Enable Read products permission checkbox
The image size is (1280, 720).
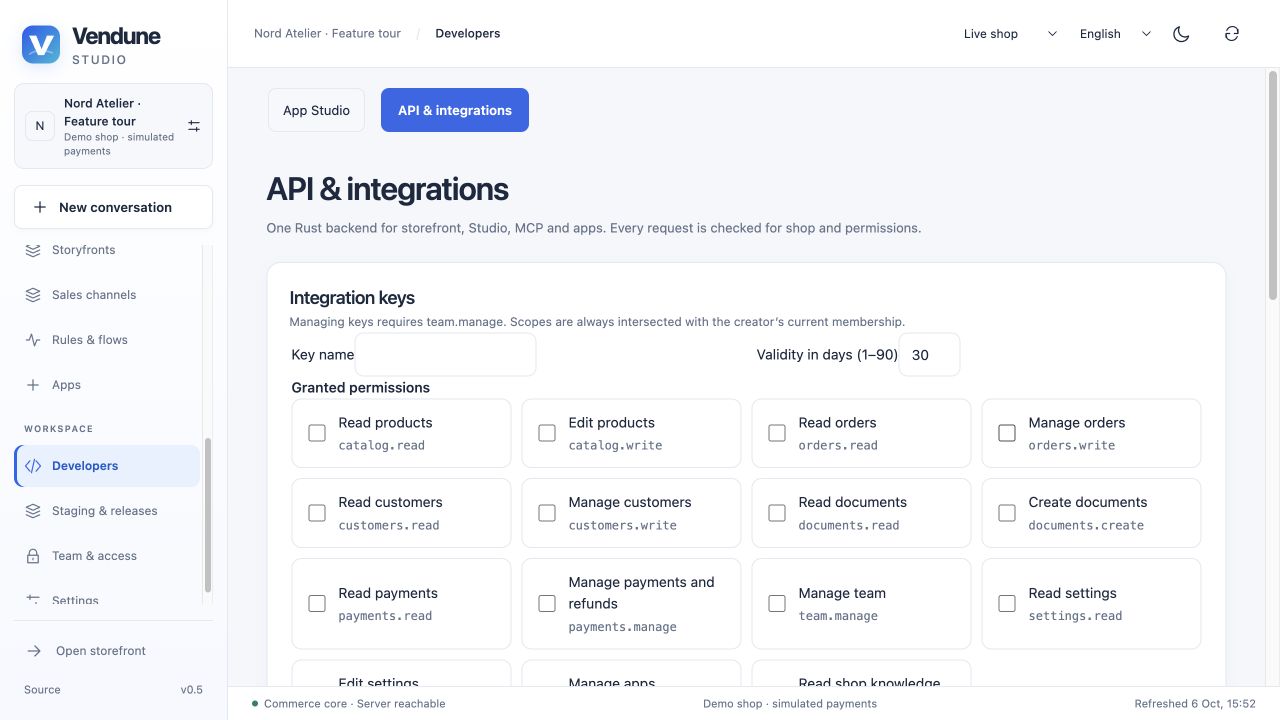coord(317,433)
